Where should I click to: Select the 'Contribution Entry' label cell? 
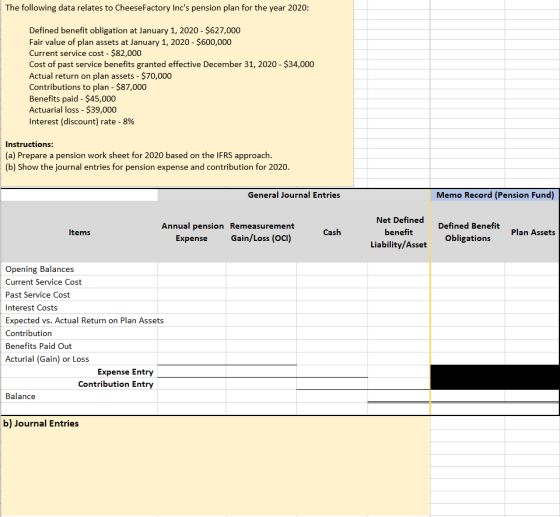coord(116,384)
